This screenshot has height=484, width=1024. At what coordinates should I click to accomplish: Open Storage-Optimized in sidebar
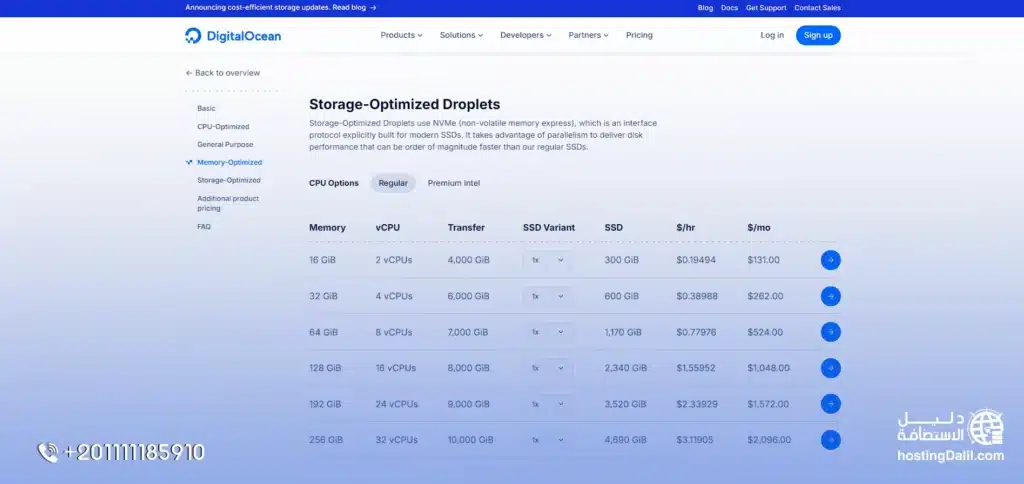pyautogui.click(x=229, y=180)
